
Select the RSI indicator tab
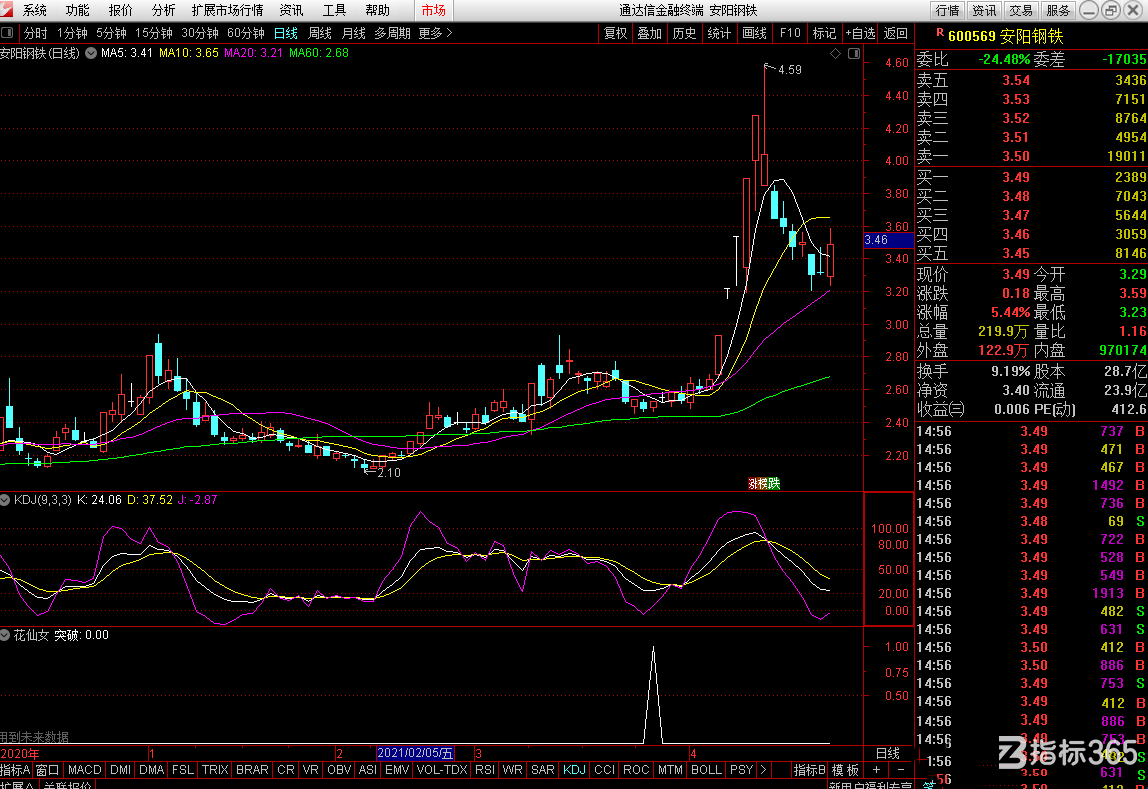click(x=485, y=770)
